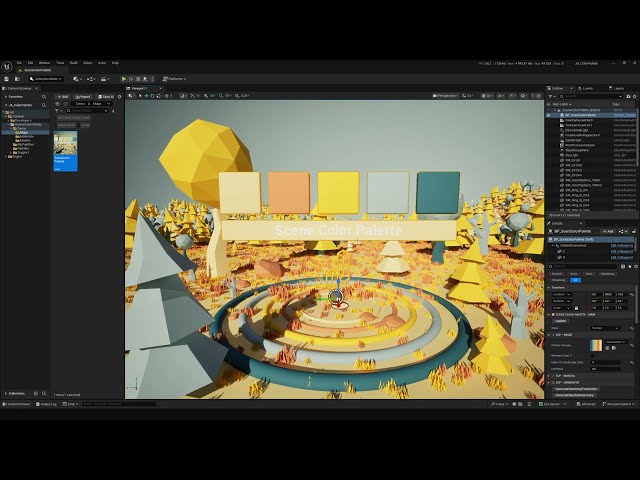The image size is (640, 480).
Task: Toggle the Details lock icon
Action: [x=633, y=231]
